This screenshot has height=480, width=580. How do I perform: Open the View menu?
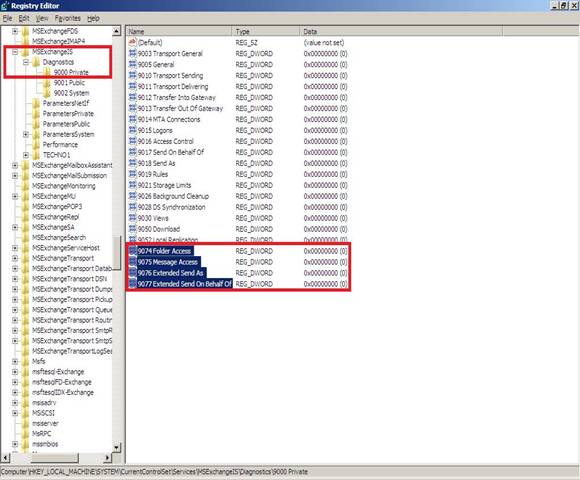click(x=42, y=18)
